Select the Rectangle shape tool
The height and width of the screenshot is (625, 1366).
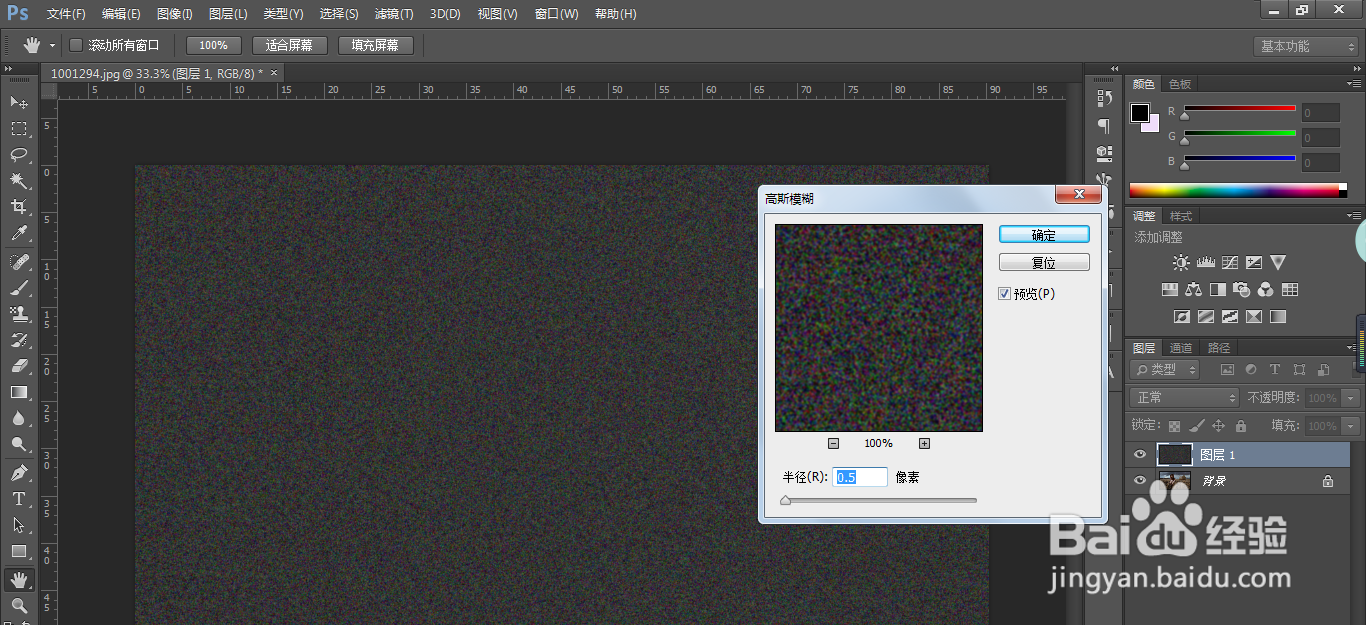19,551
